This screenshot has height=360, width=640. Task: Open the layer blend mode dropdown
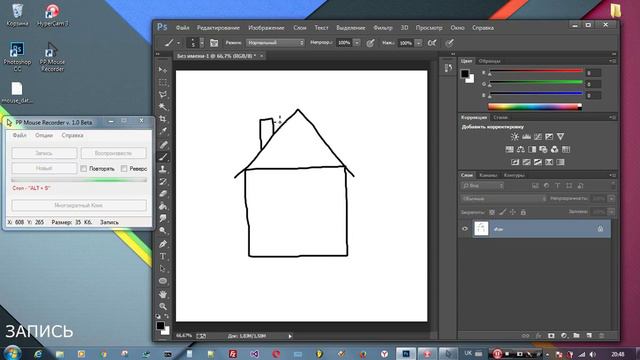(x=503, y=199)
